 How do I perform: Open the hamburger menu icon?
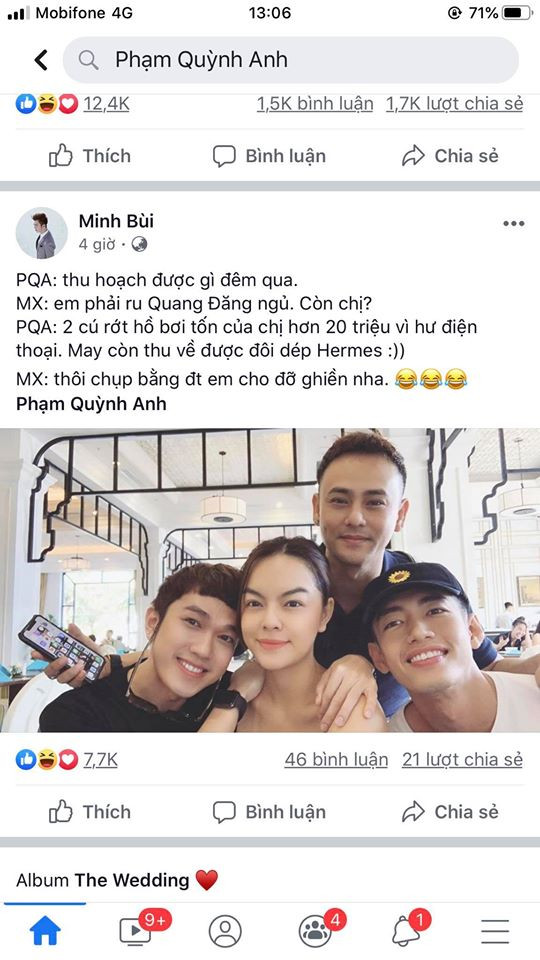pos(495,931)
